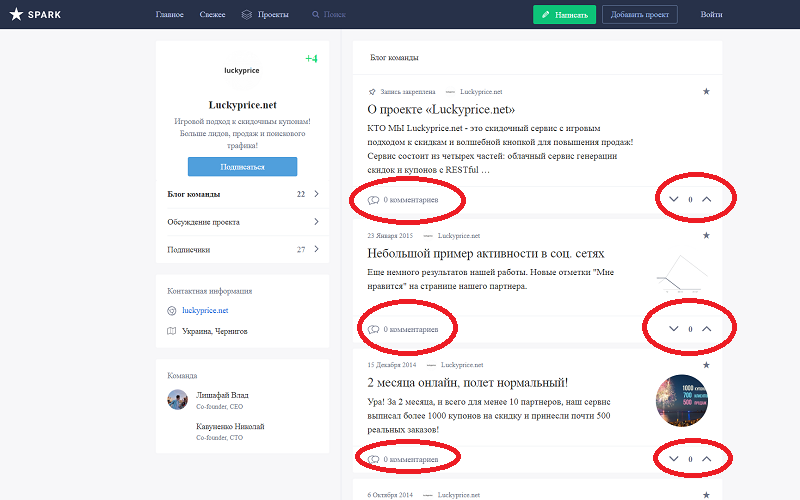Click the green «Написать» button
The height and width of the screenshot is (500, 800).
pos(564,15)
